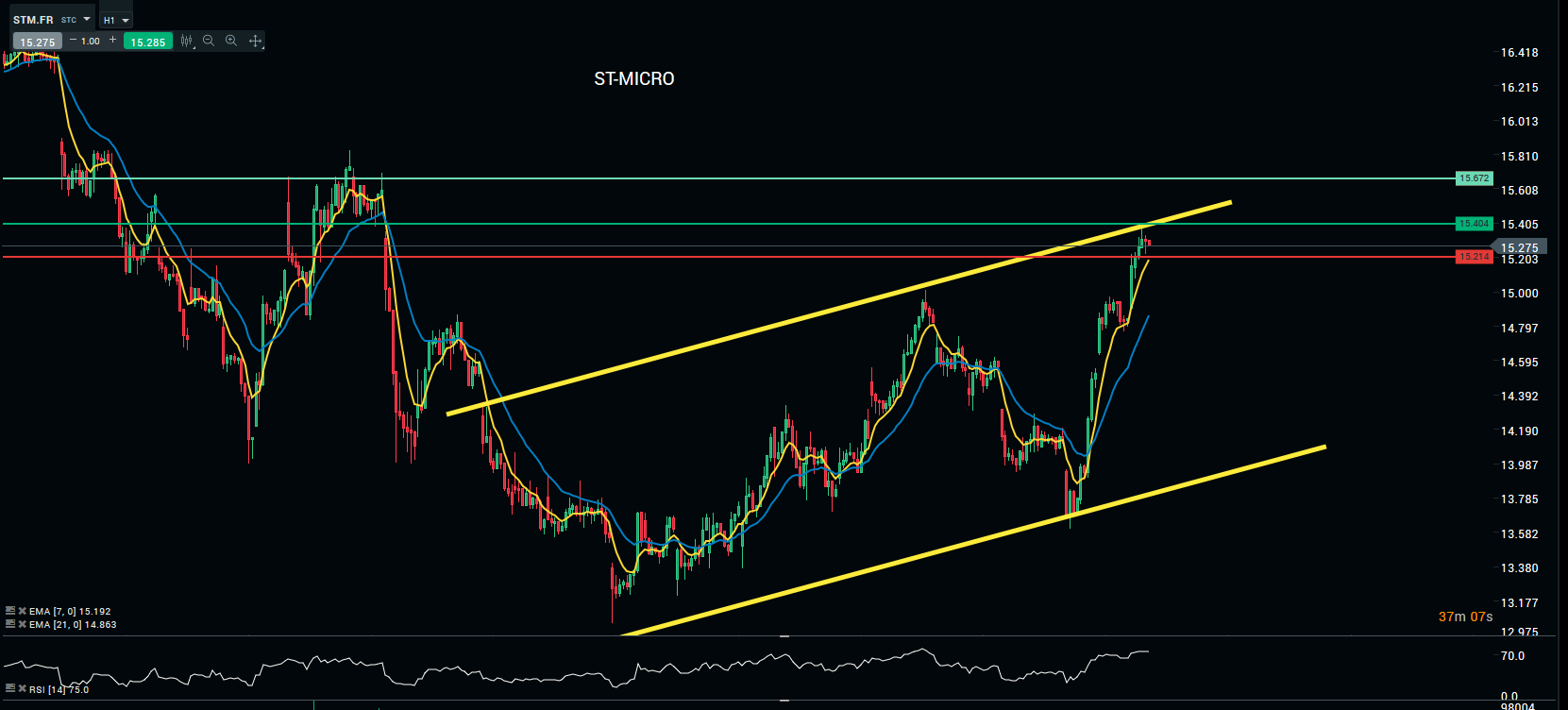Click the 16.418 price axis value
Screen dimensions: 1568x710
[x=1520, y=53]
